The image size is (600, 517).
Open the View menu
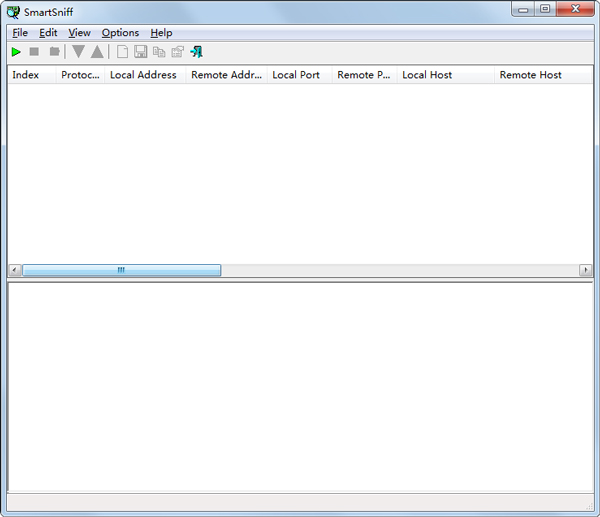(x=79, y=33)
